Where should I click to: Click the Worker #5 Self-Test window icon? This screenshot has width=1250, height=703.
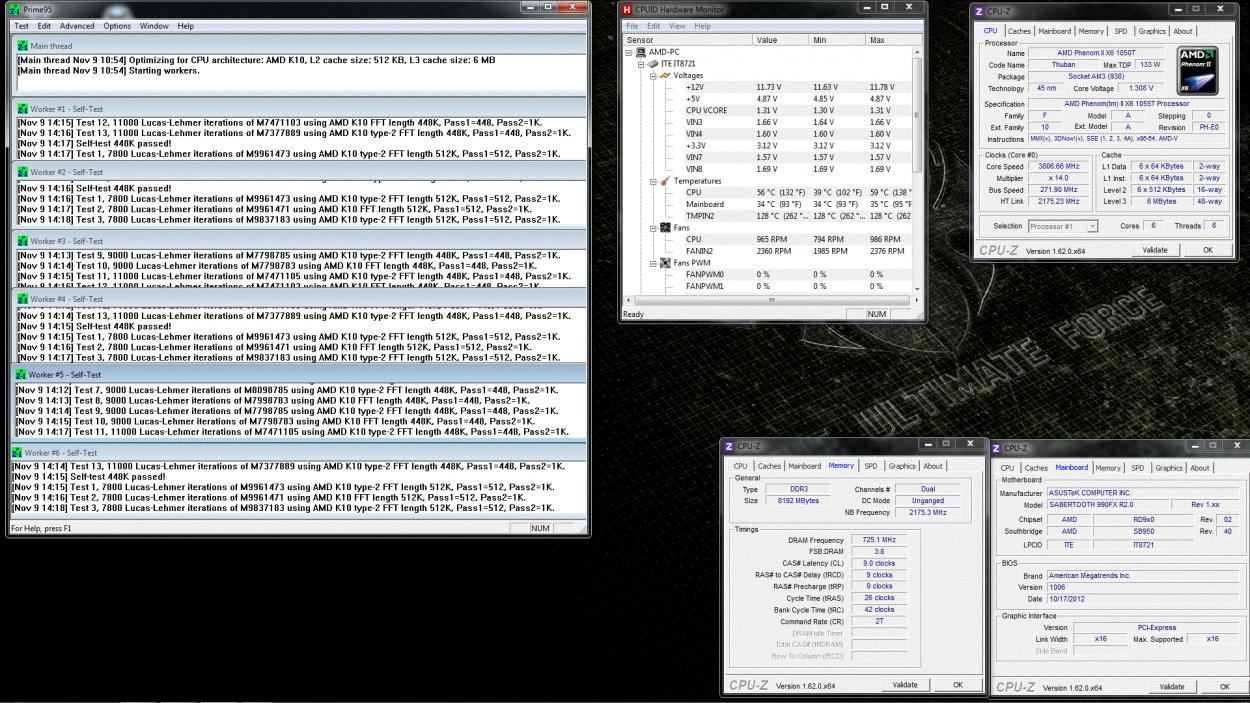23,374
